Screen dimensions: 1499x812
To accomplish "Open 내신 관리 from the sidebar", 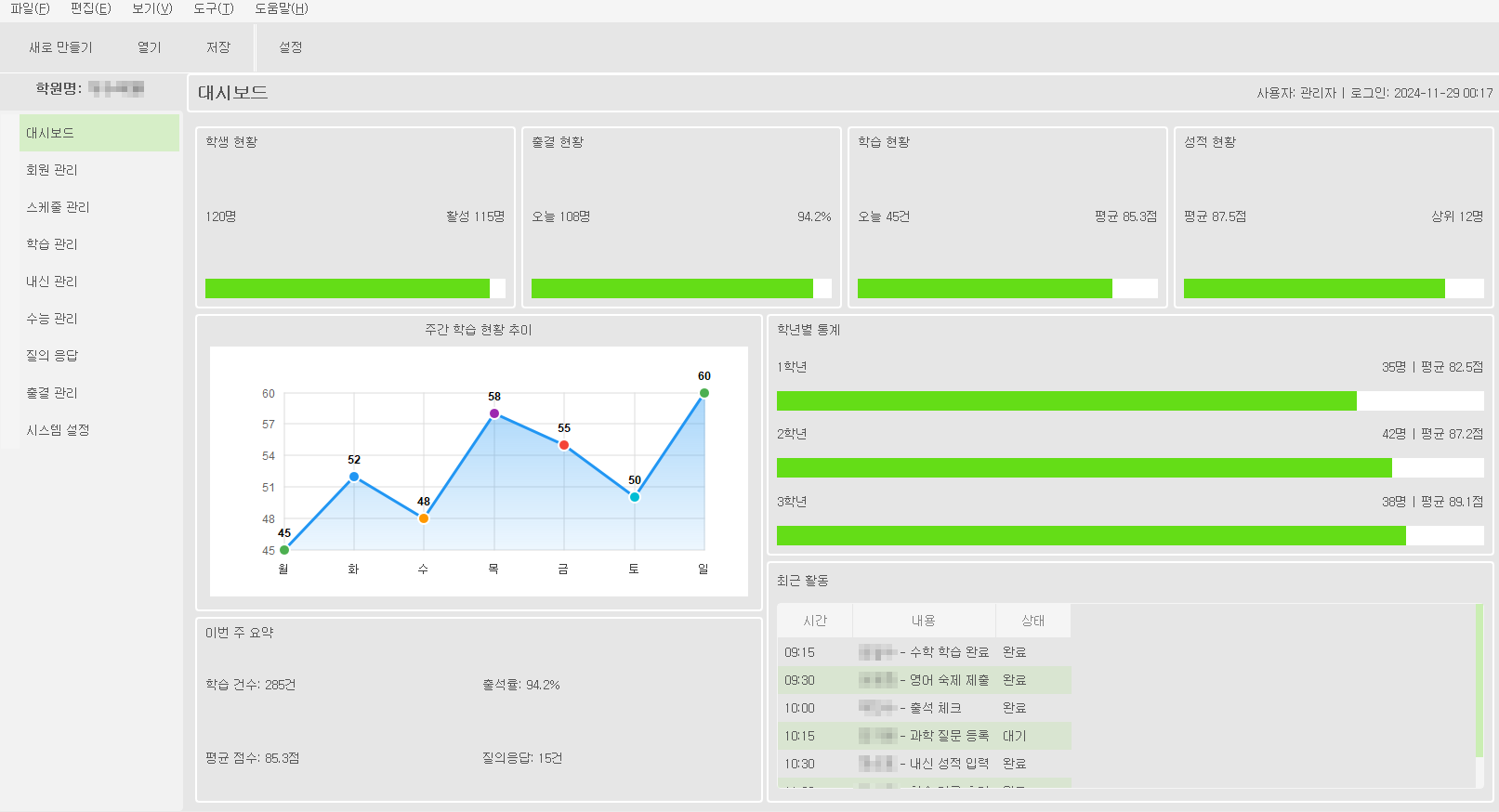I will click(52, 282).
